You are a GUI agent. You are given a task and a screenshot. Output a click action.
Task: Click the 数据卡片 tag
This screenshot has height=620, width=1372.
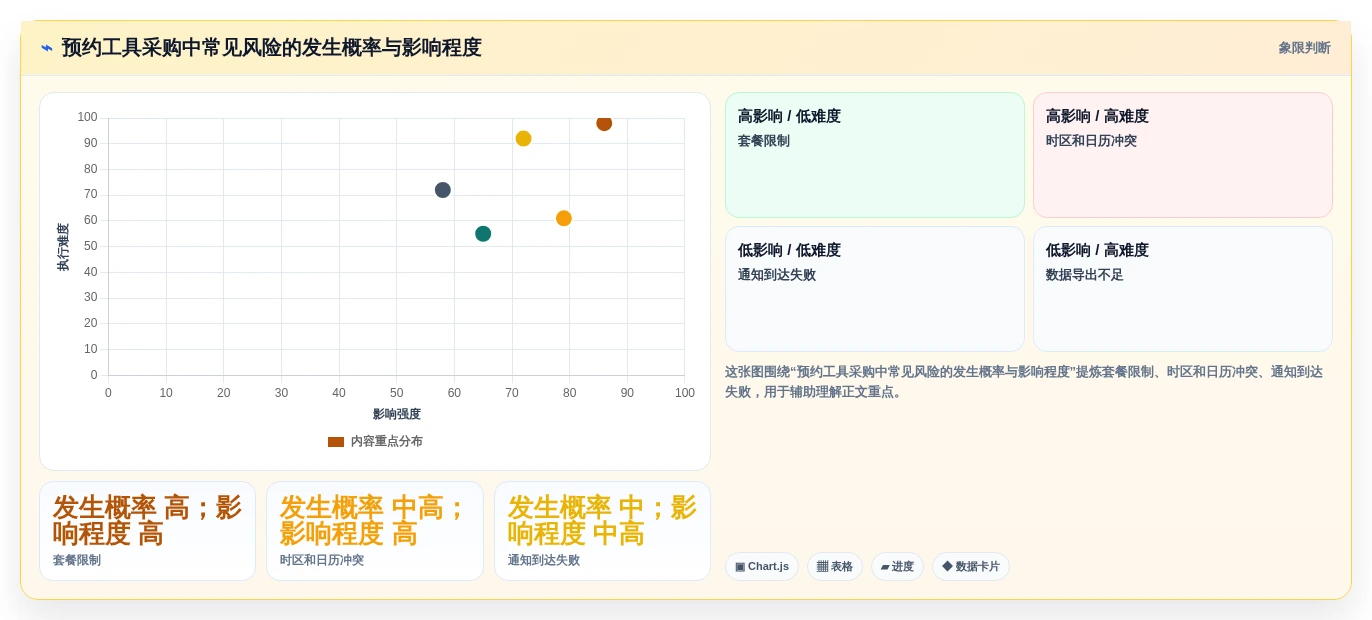pyautogui.click(x=971, y=566)
